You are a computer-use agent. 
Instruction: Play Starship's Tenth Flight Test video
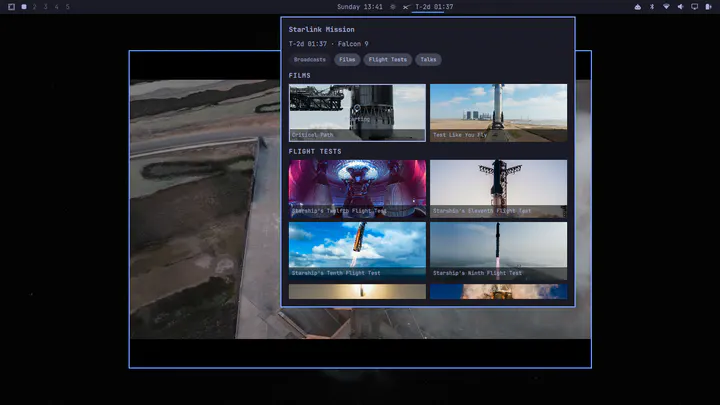pos(357,251)
